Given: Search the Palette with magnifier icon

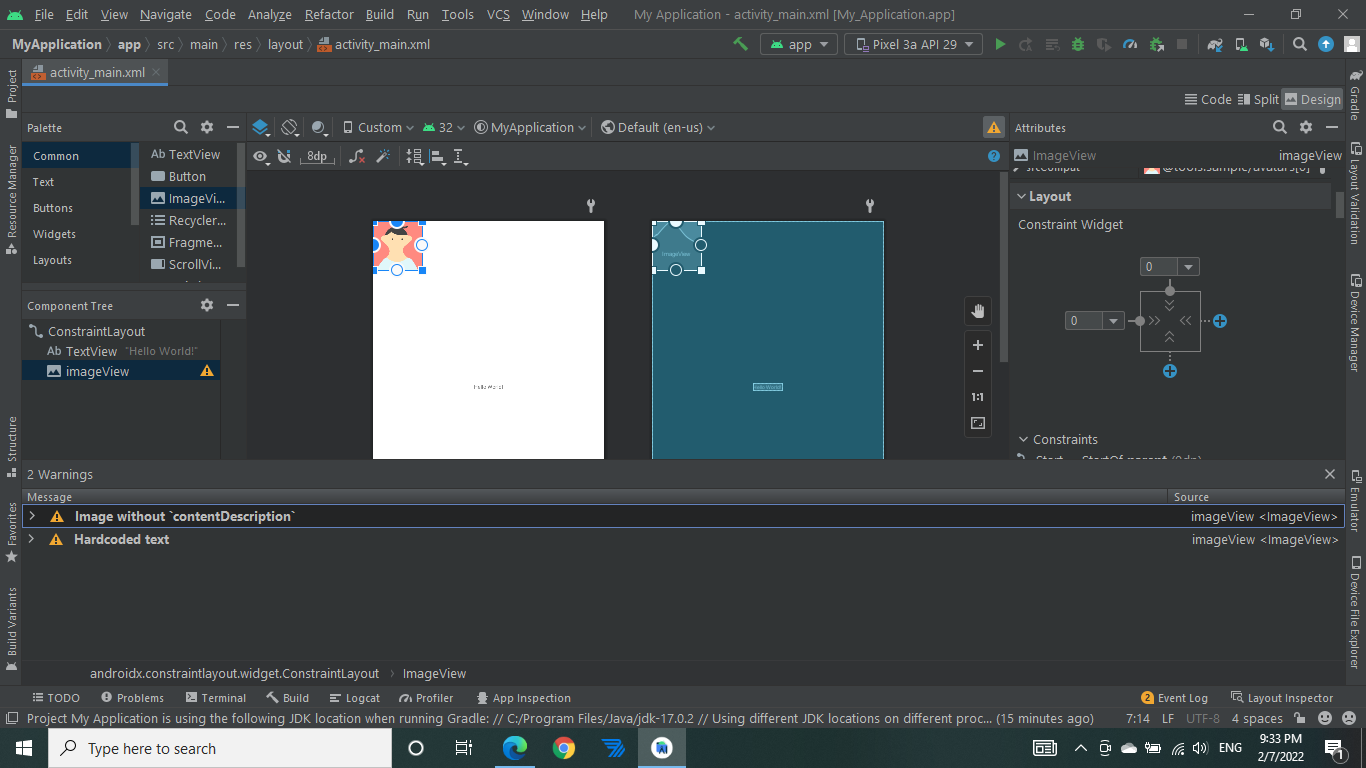Looking at the screenshot, I should click(181, 127).
